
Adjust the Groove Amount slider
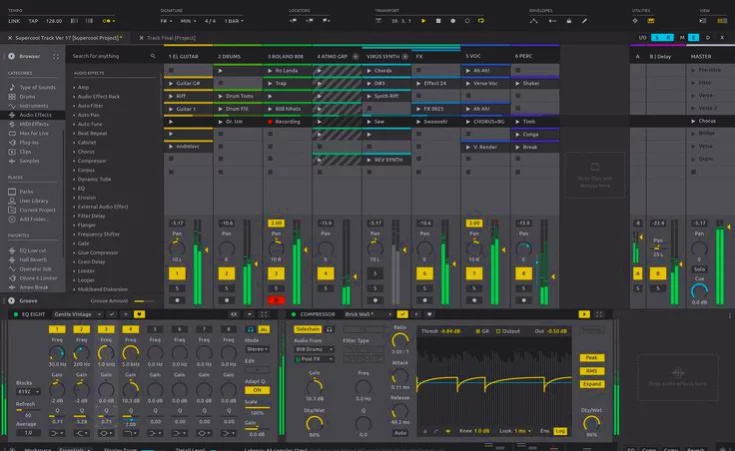click(144, 301)
